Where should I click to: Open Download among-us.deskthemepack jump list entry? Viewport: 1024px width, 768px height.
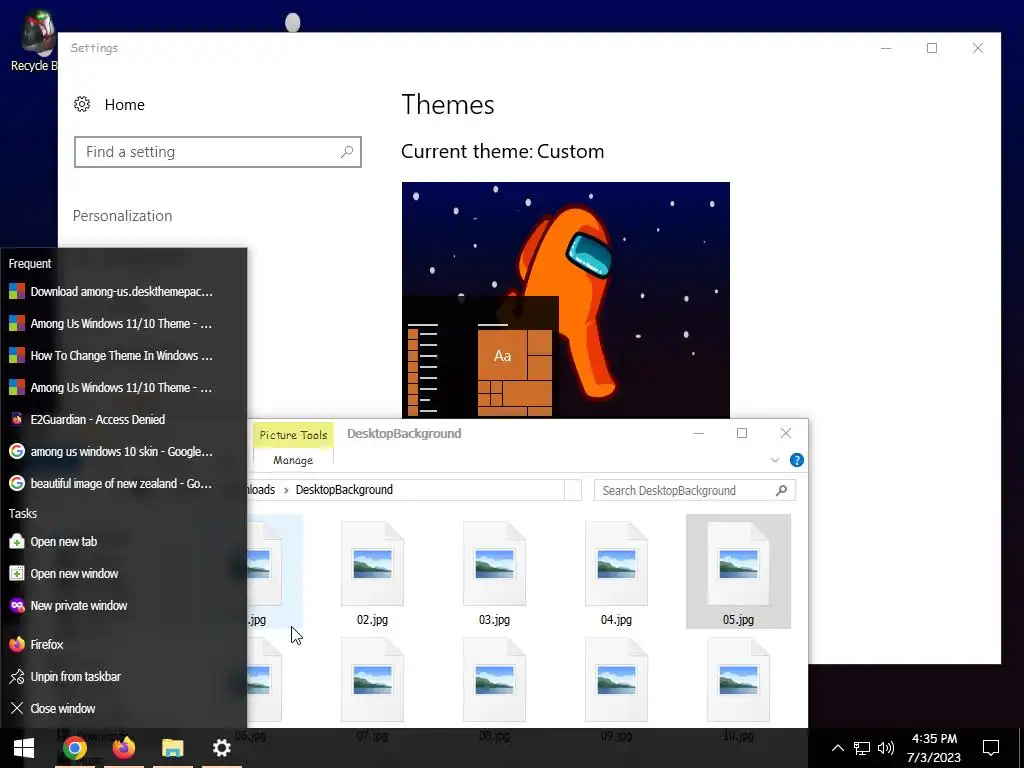point(123,291)
